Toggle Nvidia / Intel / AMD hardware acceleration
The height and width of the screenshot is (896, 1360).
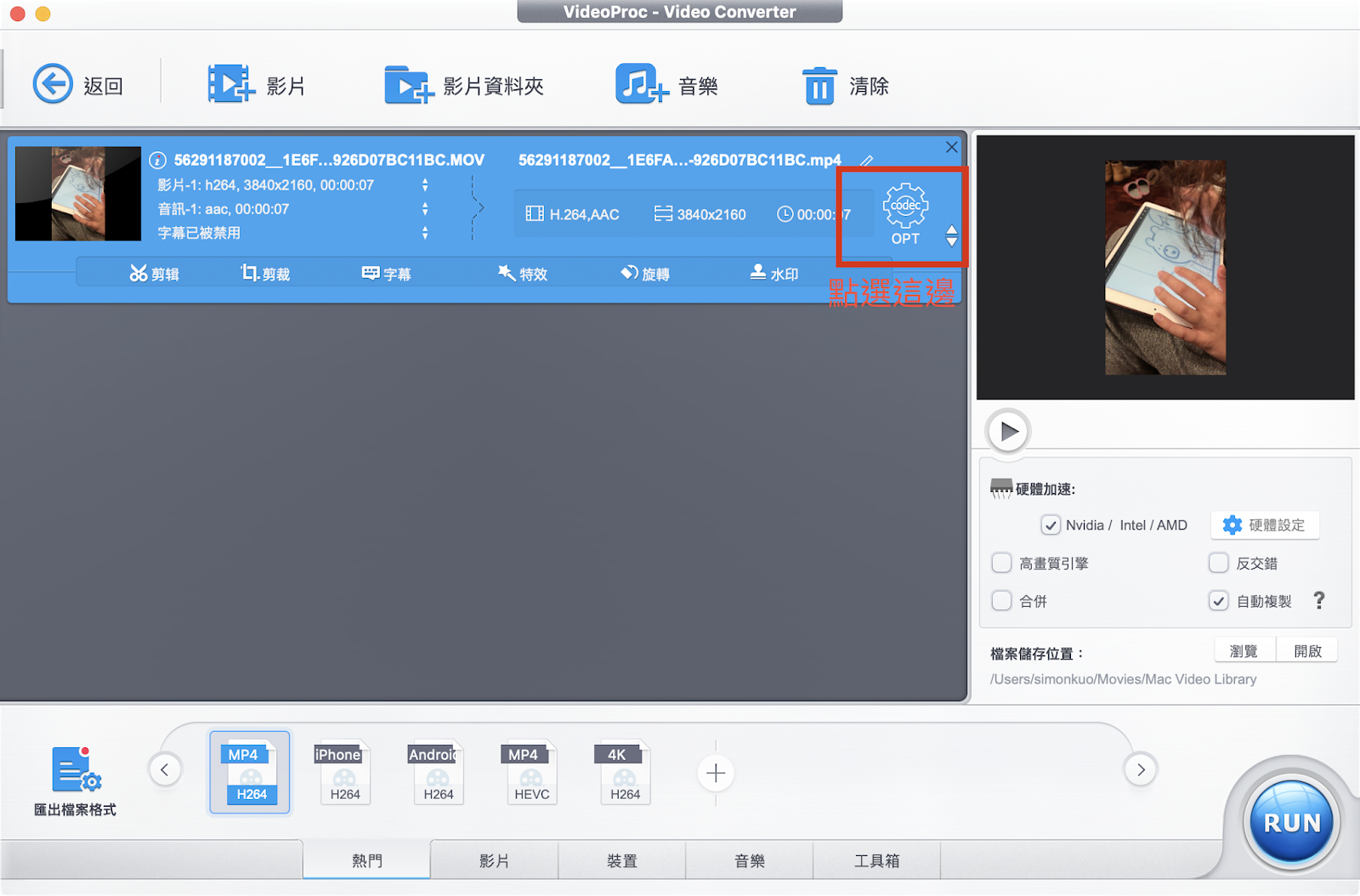click(1051, 525)
